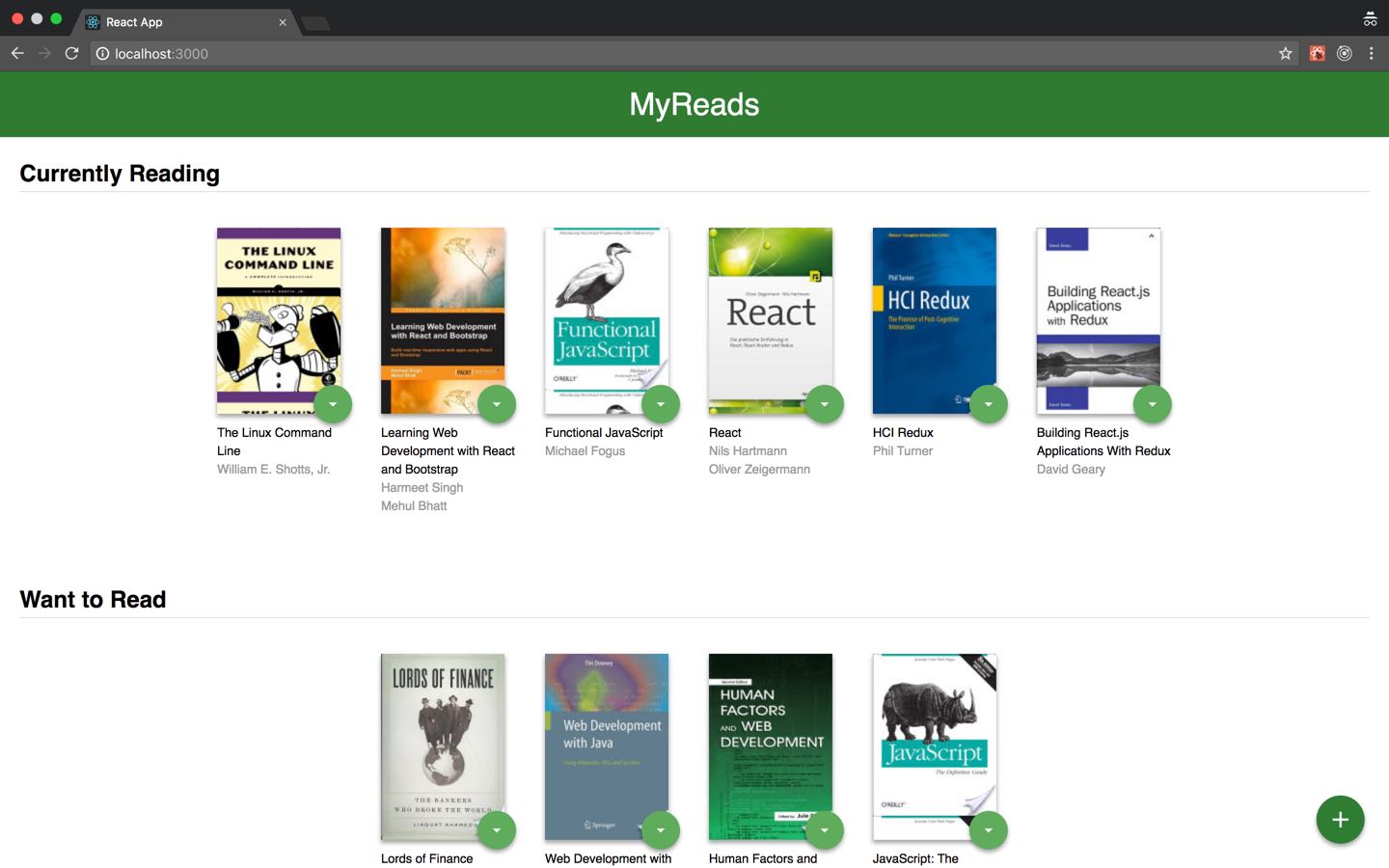Viewport: 1389px width, 868px height.
Task: Open the Chrome three-dot menu
Action: tap(1371, 53)
